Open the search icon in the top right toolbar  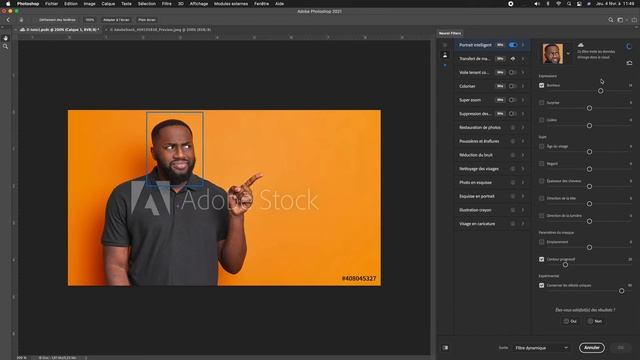click(x=611, y=20)
